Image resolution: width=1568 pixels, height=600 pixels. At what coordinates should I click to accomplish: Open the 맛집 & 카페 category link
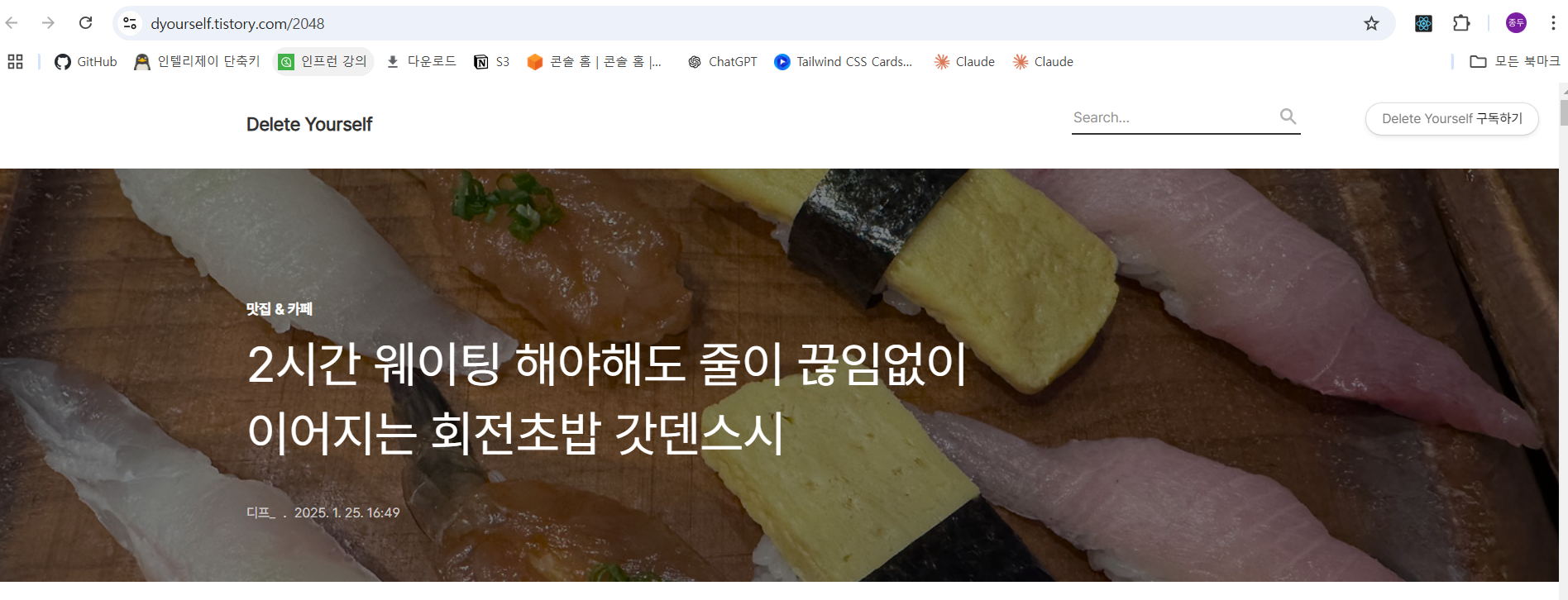coord(280,309)
